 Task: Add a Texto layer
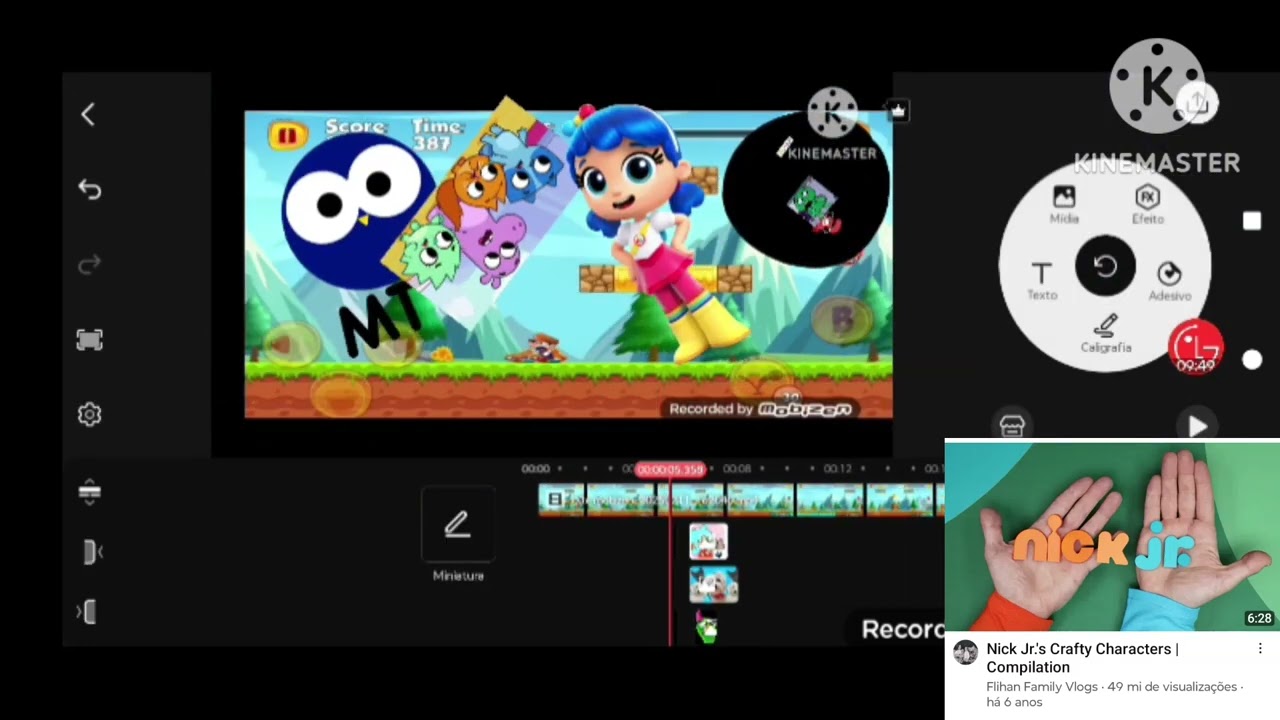(1041, 281)
